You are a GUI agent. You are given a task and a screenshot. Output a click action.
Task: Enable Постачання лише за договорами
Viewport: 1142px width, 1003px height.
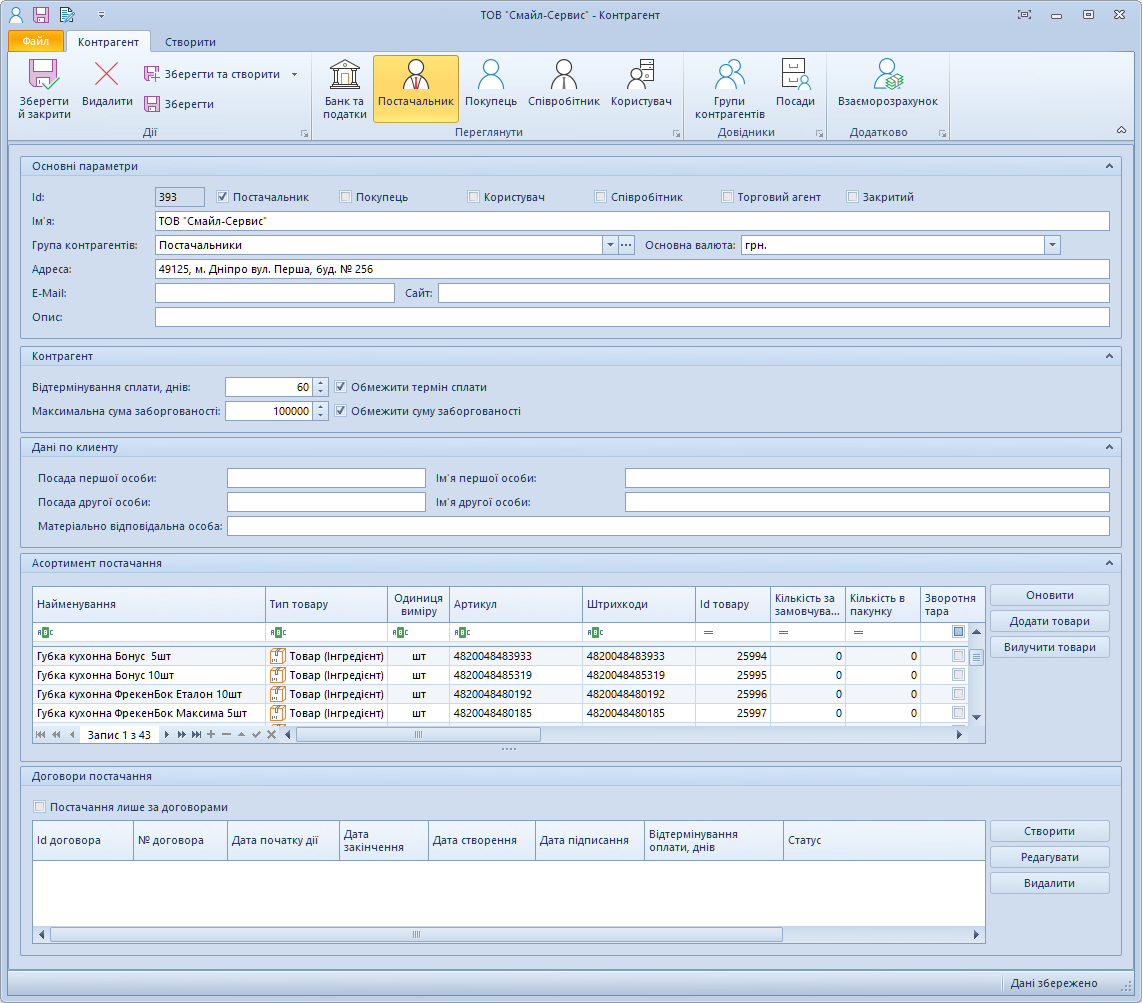click(40, 807)
